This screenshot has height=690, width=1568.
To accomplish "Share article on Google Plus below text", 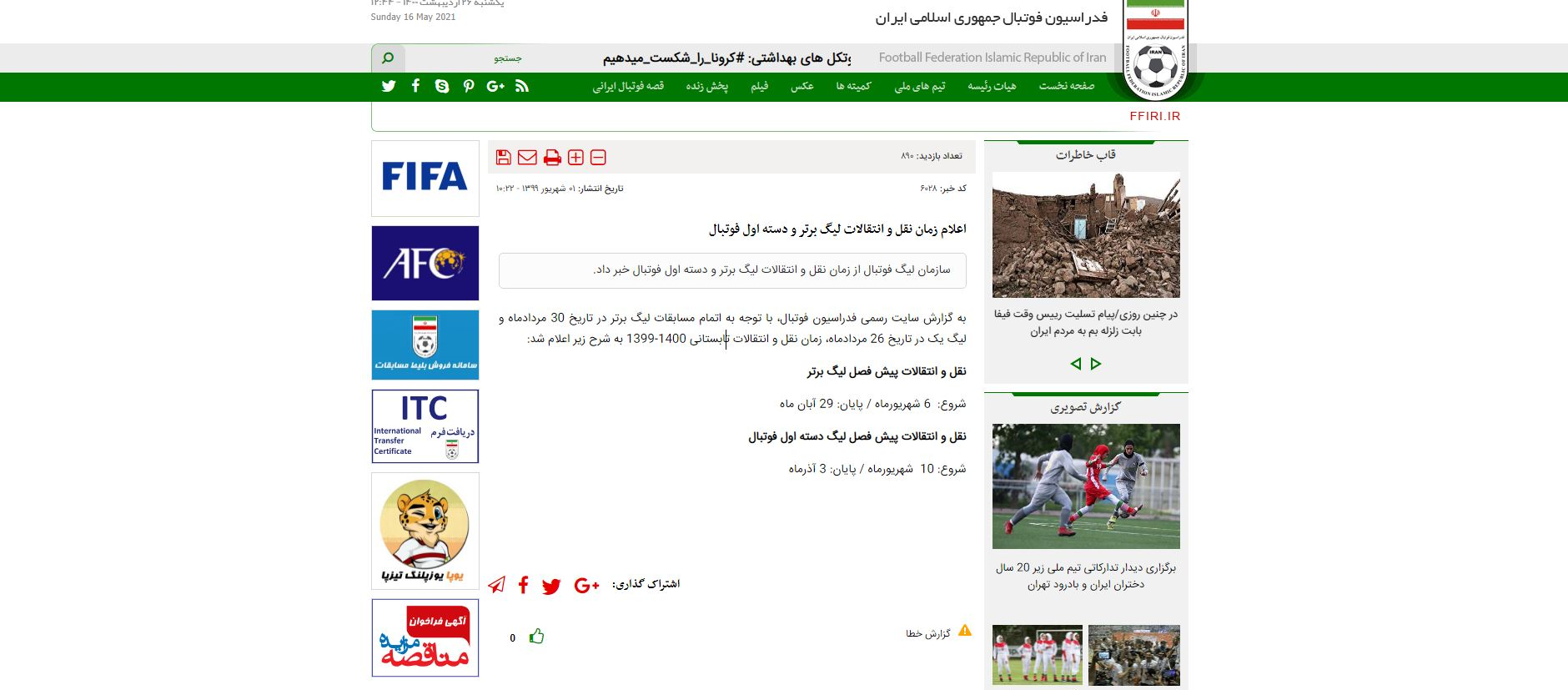I will (x=587, y=586).
